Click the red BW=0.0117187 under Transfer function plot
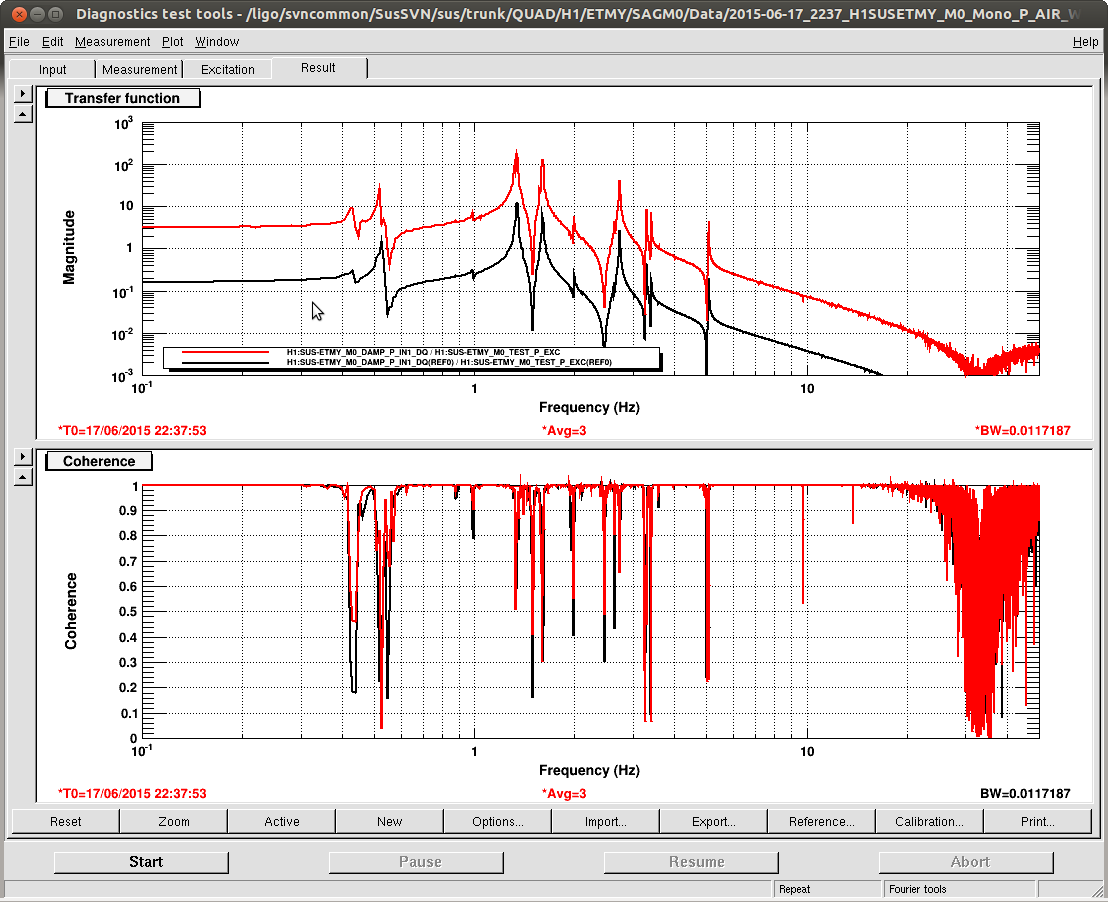Viewport: 1108px width, 902px height. pyautogui.click(x=1022, y=430)
